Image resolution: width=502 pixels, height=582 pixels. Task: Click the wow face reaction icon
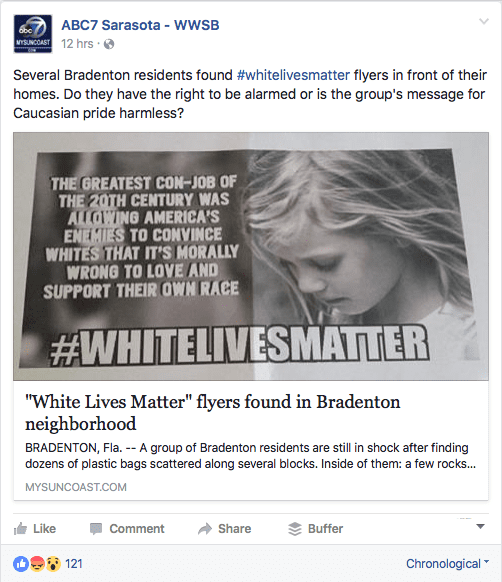pos(53,564)
